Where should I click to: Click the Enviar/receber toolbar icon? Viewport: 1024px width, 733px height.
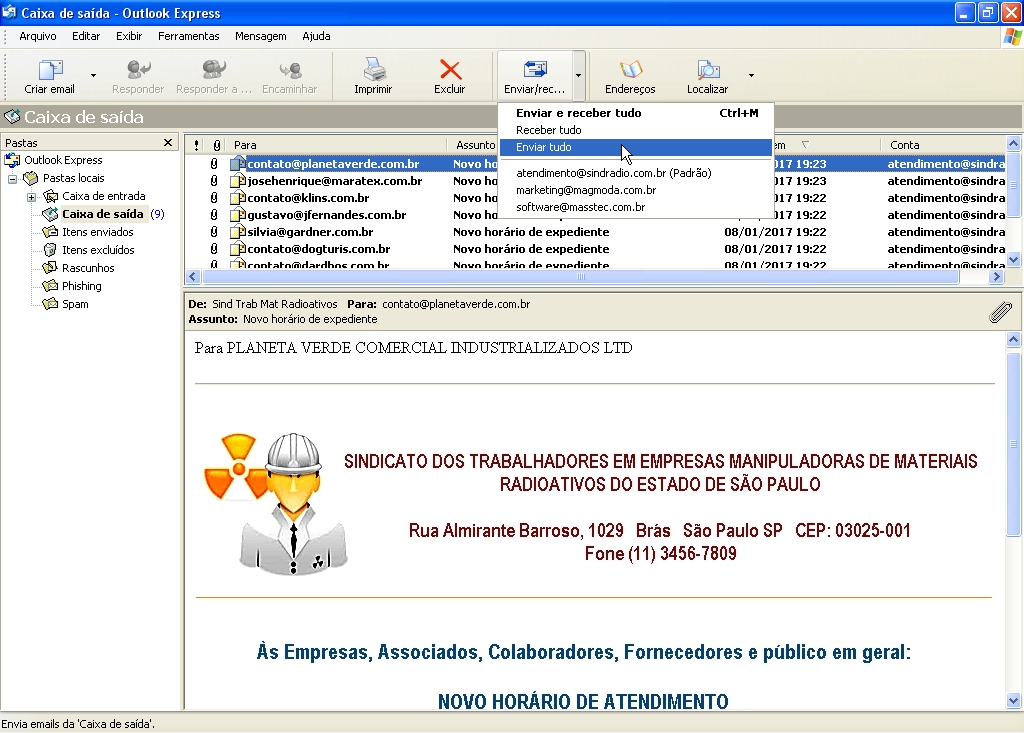coord(535,69)
